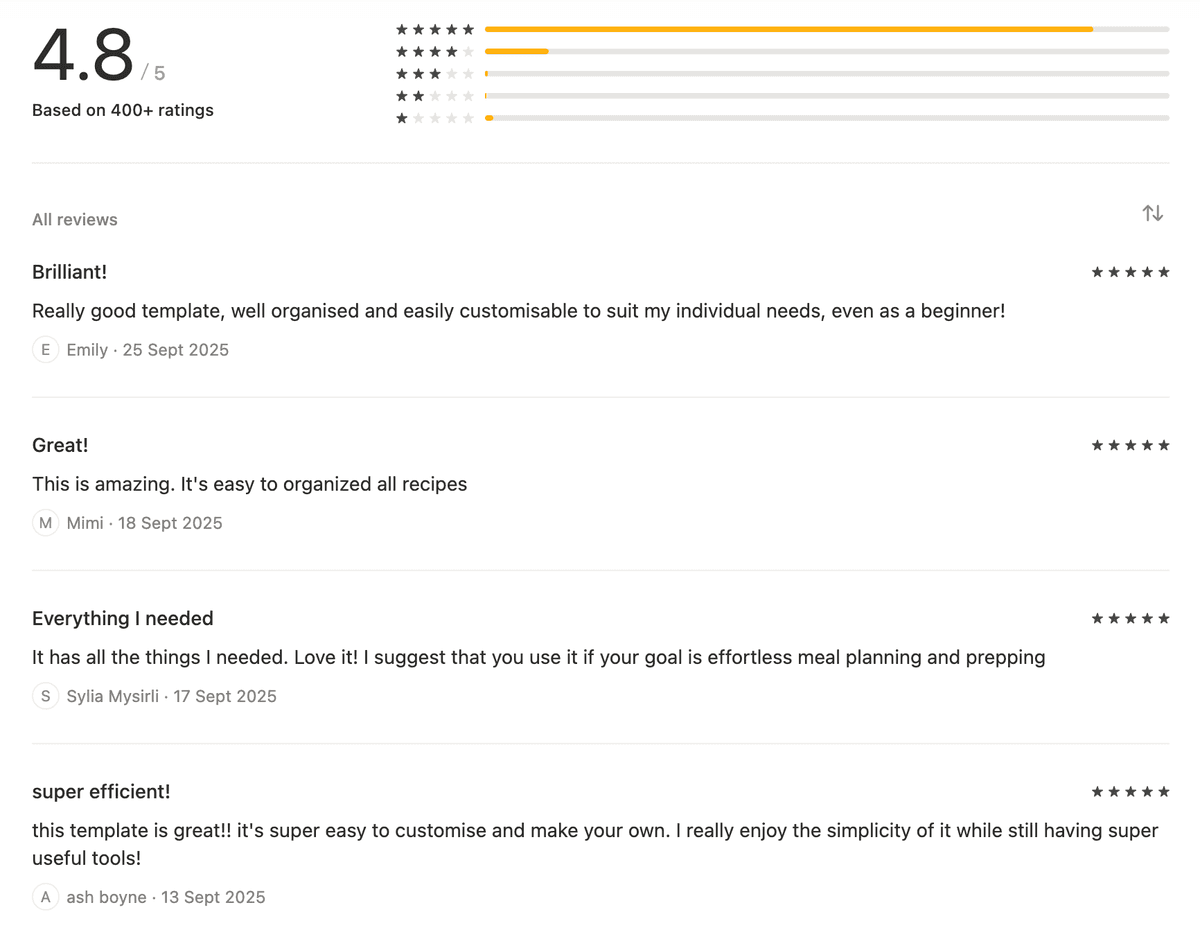This screenshot has height=926, width=1200.
Task: Click Emily's avatar circle
Action: click(x=45, y=349)
